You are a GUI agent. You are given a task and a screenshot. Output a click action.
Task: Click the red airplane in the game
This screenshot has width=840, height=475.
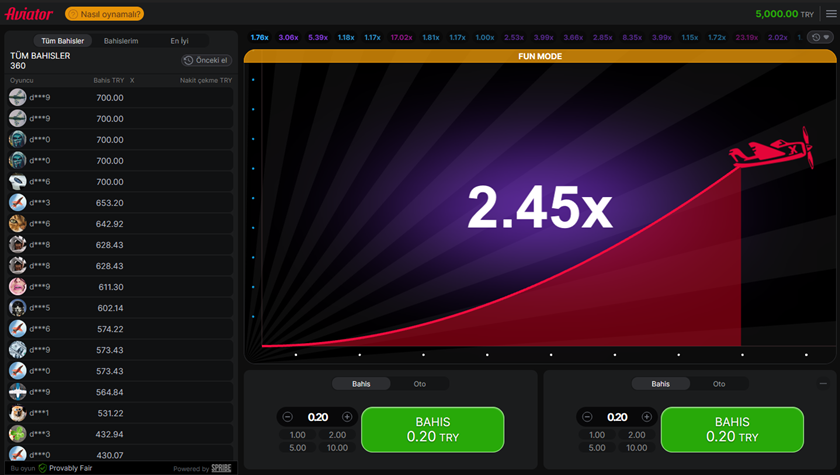point(772,149)
